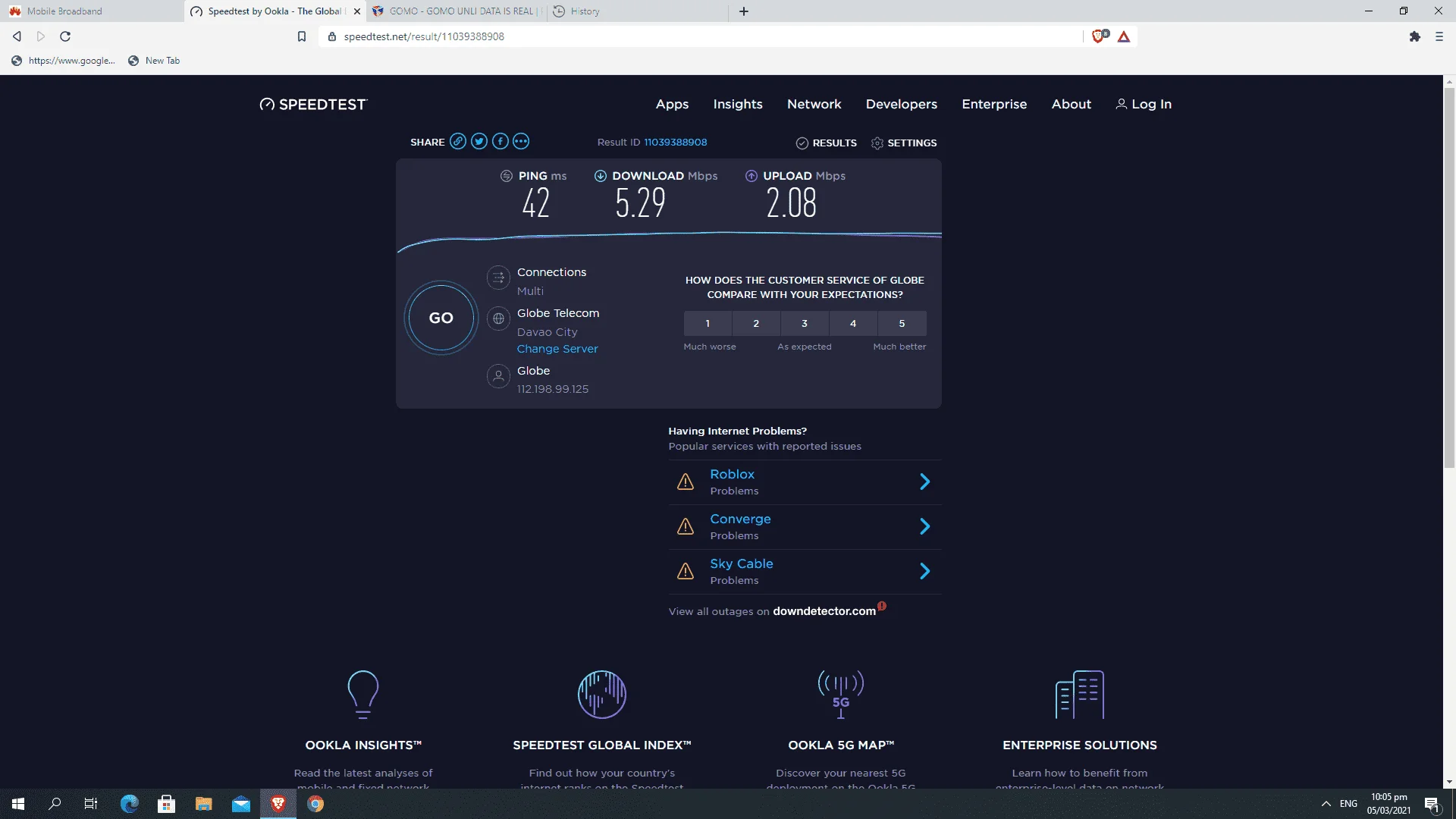Click the Ookla 5G Map tower icon
Image resolution: width=1456 pixels, height=819 pixels.
coord(841,694)
